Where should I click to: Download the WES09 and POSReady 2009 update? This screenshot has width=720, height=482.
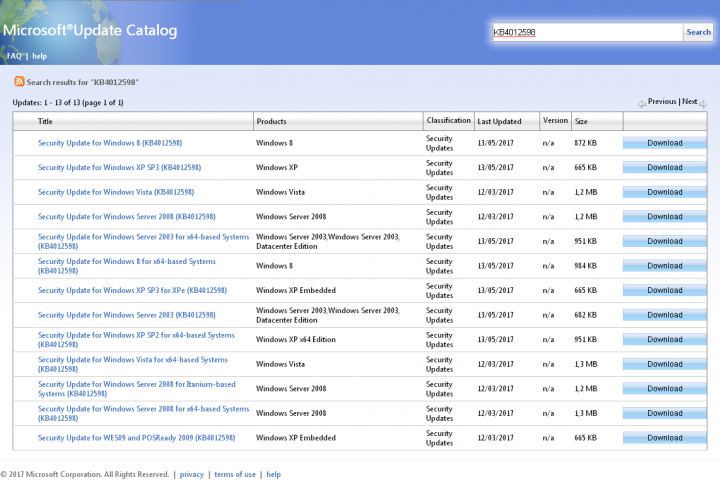664,438
